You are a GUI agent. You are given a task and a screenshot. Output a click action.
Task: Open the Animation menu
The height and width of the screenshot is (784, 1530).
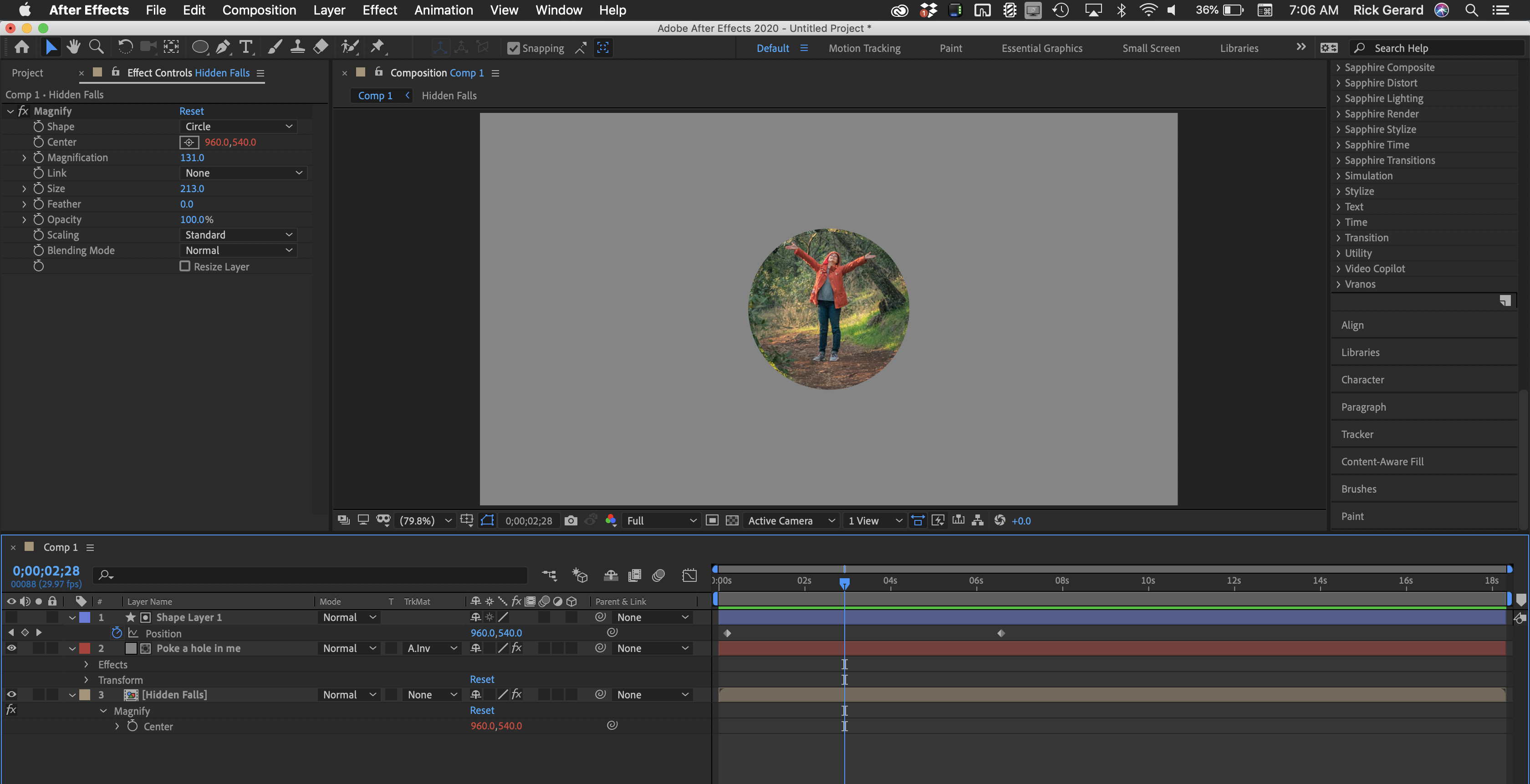pos(443,10)
